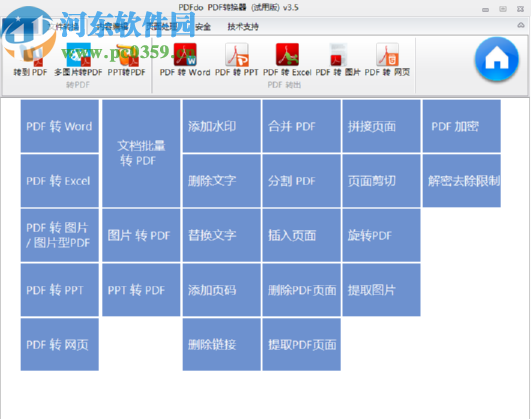531x419 pixels.
Task: Click the 解密去除限制 tile
Action: [462, 181]
